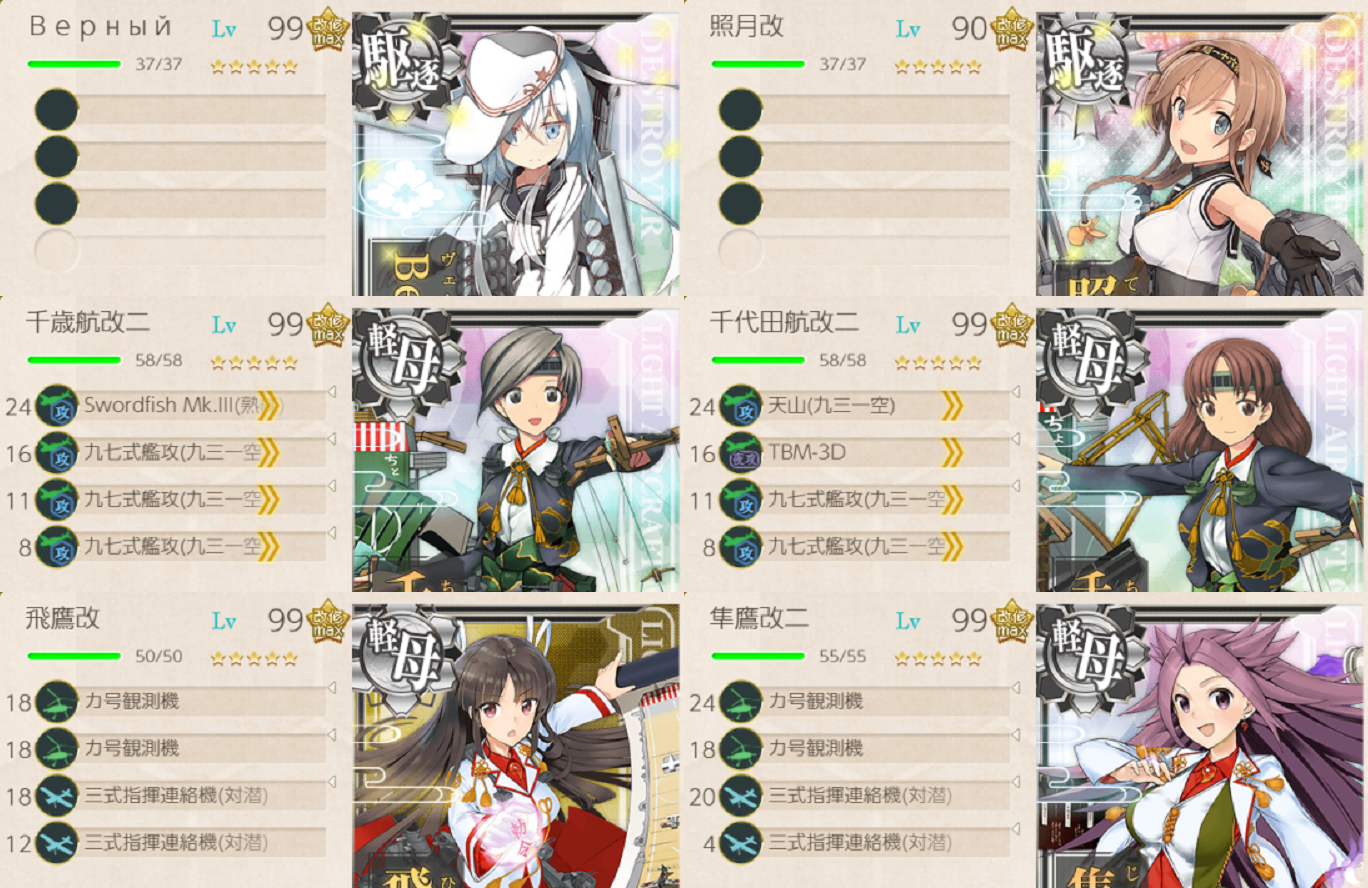Click the 軽母 carrier badge on 千代田航改二
1368x888 pixels.
click(x=1085, y=356)
